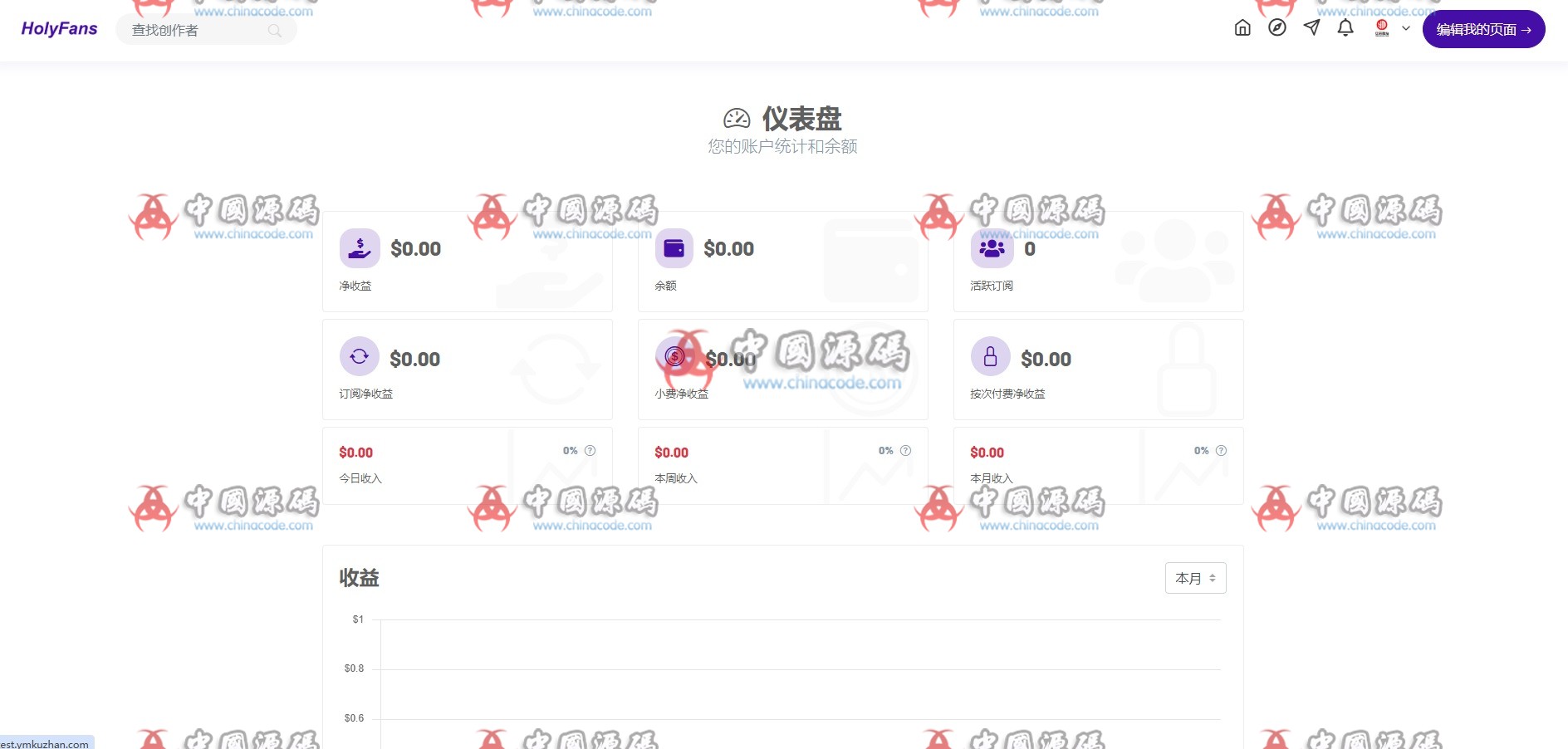Screen dimensions: 1568x749
Task: Open the home icon in header
Action: (x=1242, y=28)
